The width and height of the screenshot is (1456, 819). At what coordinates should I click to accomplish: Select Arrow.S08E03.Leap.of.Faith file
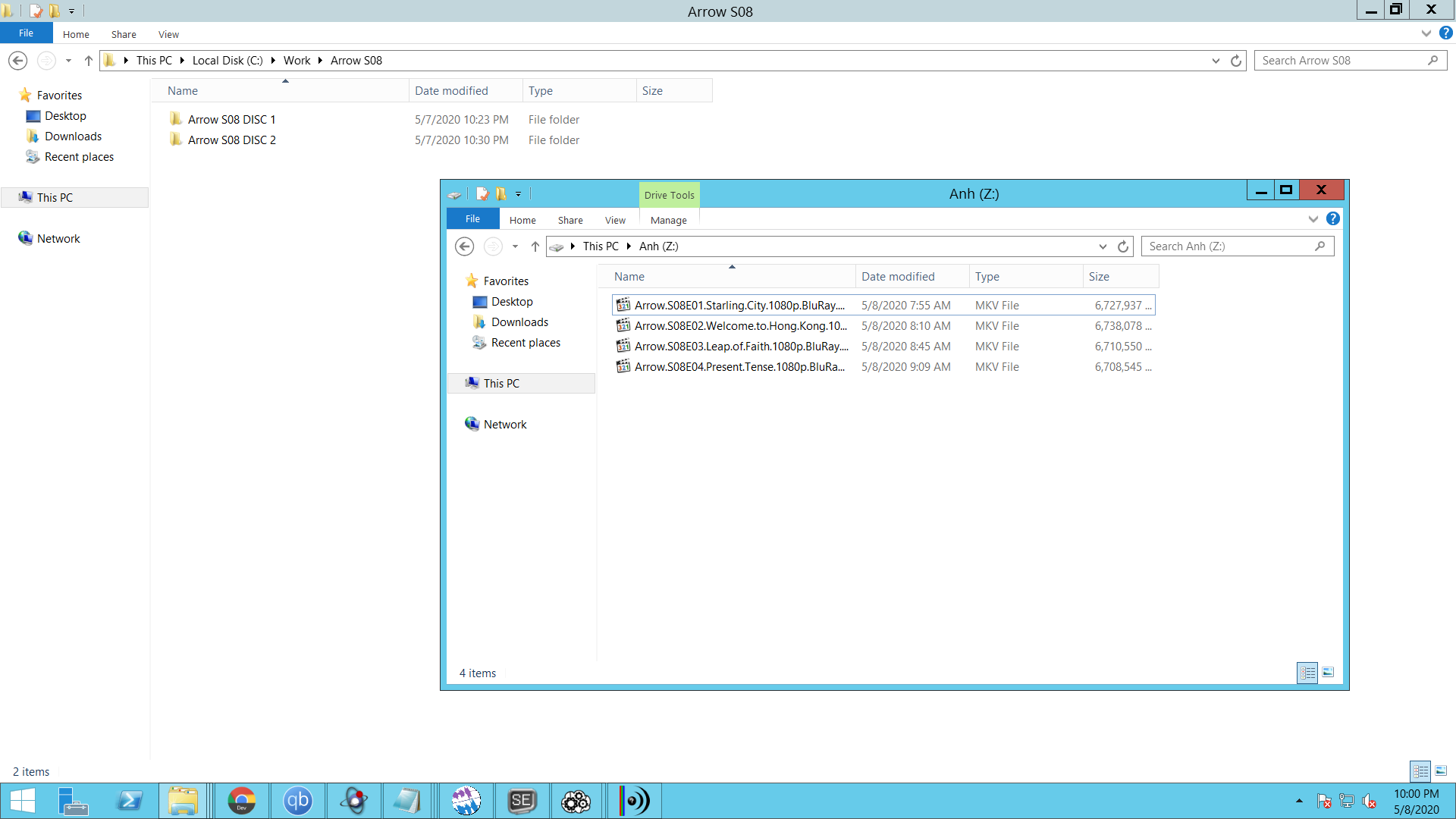(883, 347)
